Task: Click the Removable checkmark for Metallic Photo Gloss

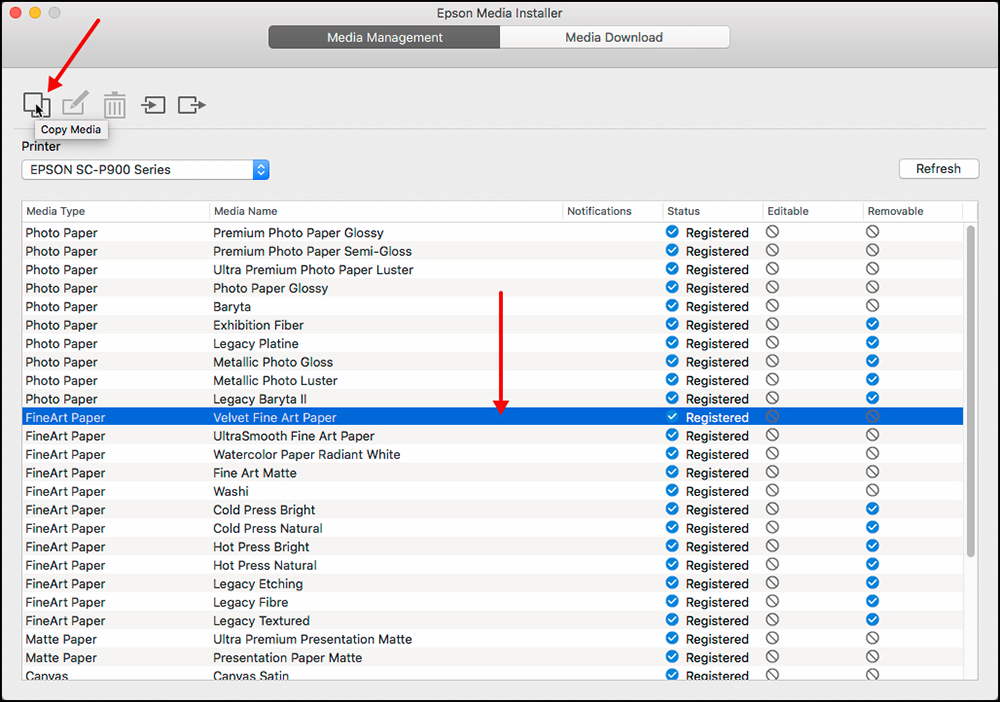Action: (x=872, y=361)
